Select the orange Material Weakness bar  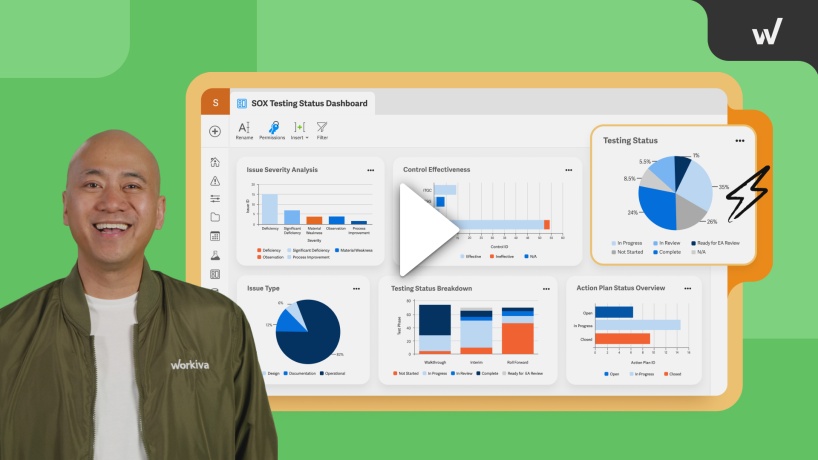point(314,220)
